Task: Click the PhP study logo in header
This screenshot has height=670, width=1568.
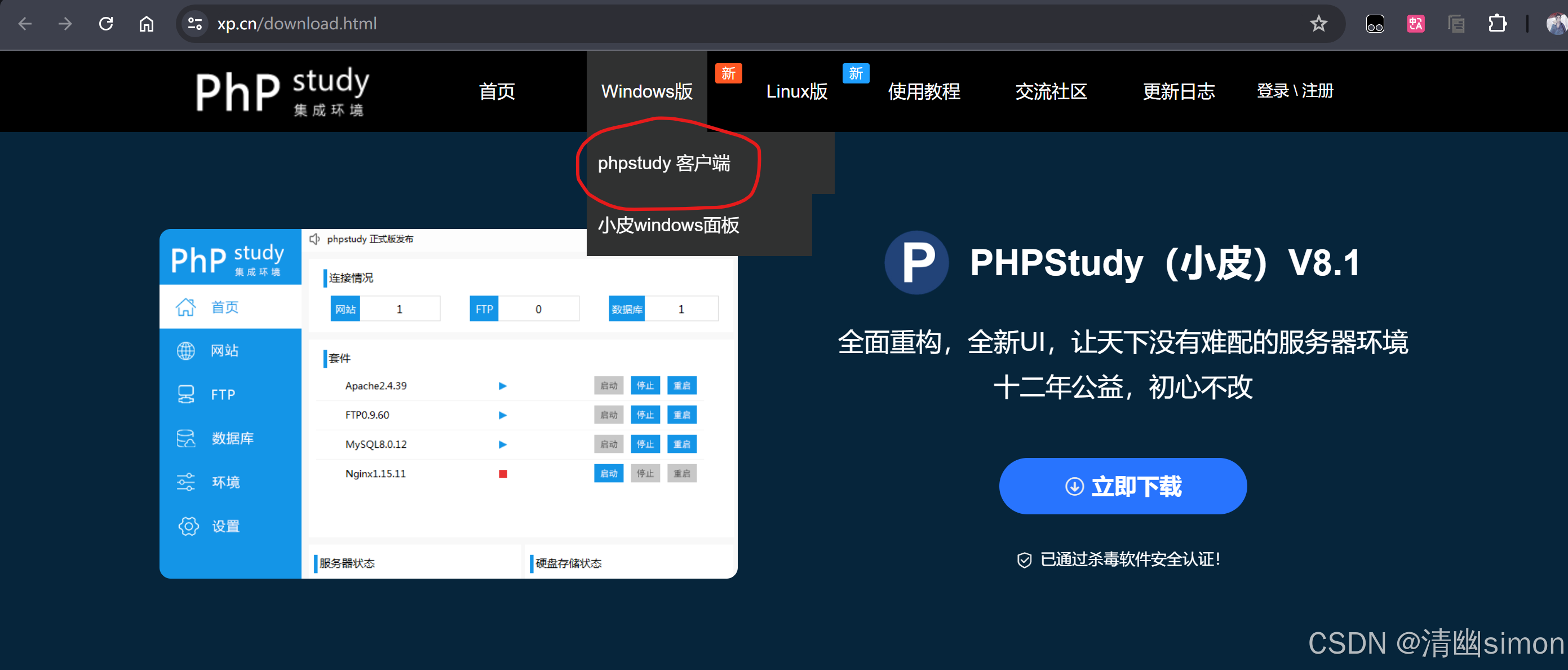Action: pyautogui.click(x=282, y=91)
